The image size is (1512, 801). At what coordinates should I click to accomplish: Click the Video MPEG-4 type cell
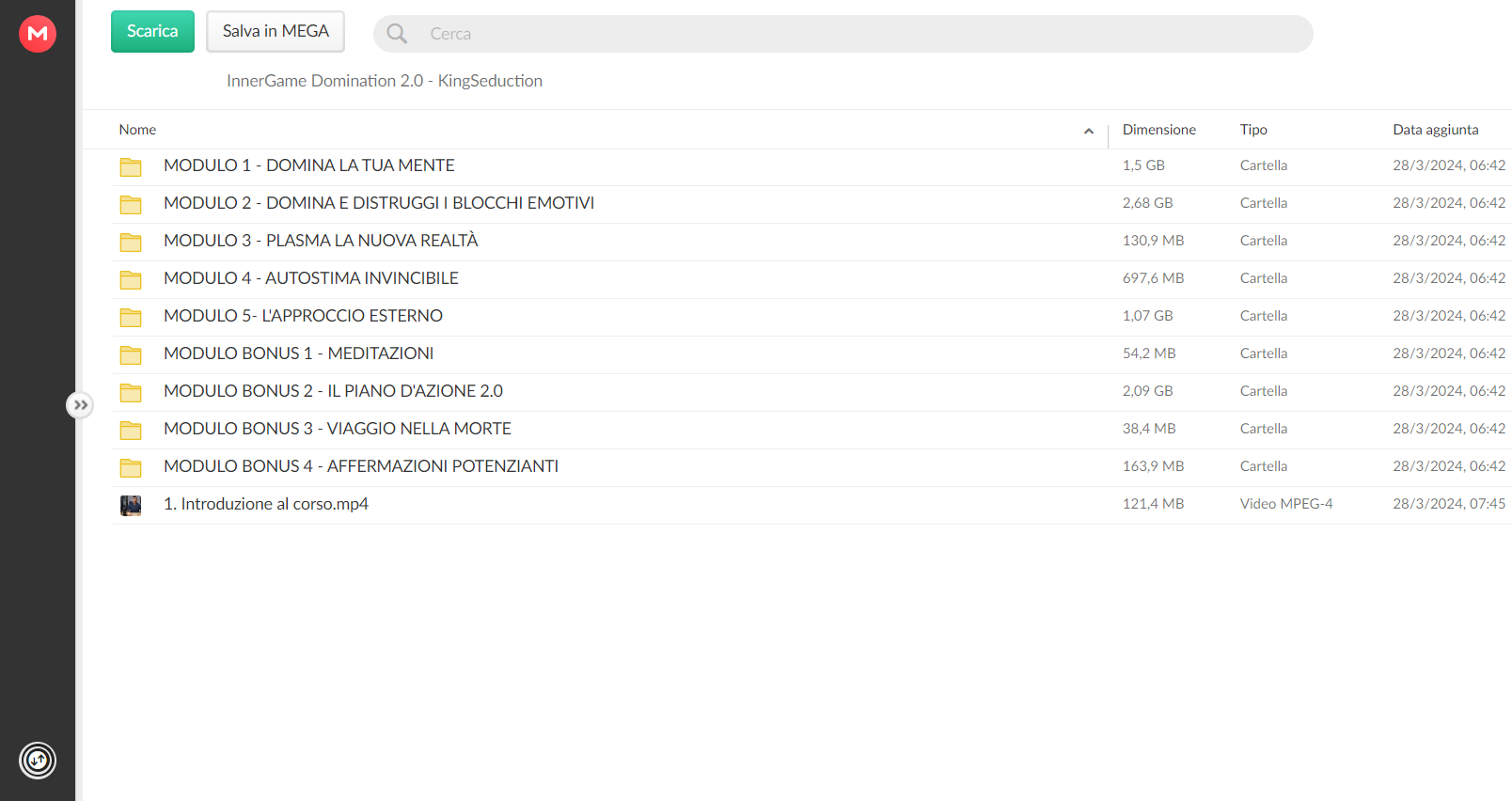(1286, 504)
